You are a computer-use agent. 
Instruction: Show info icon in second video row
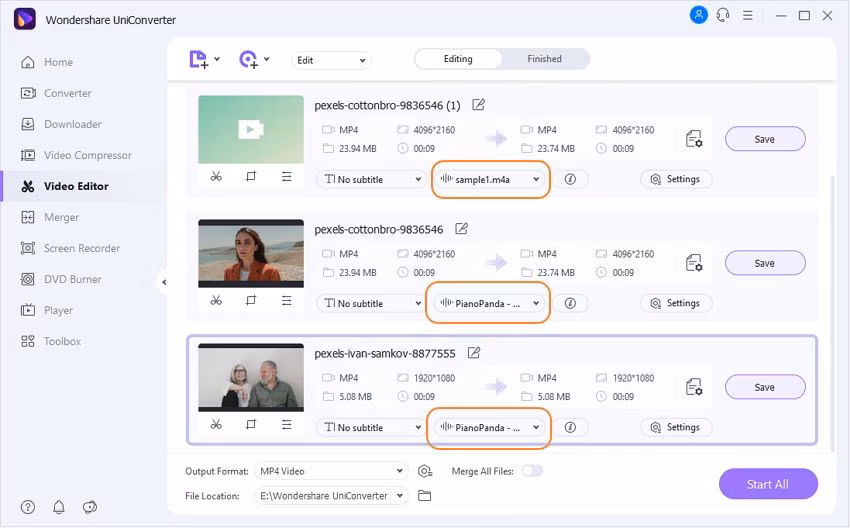[x=570, y=303]
